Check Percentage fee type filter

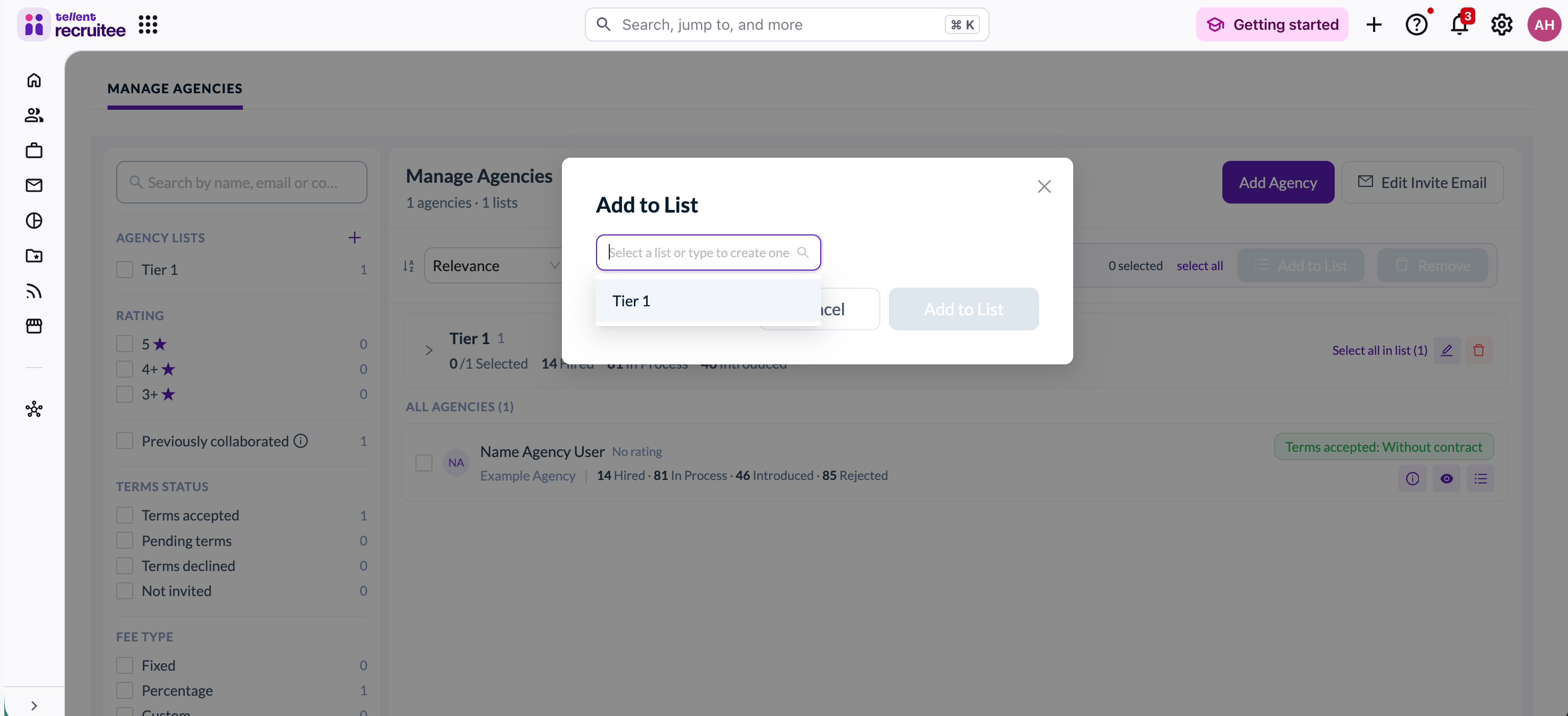point(125,690)
